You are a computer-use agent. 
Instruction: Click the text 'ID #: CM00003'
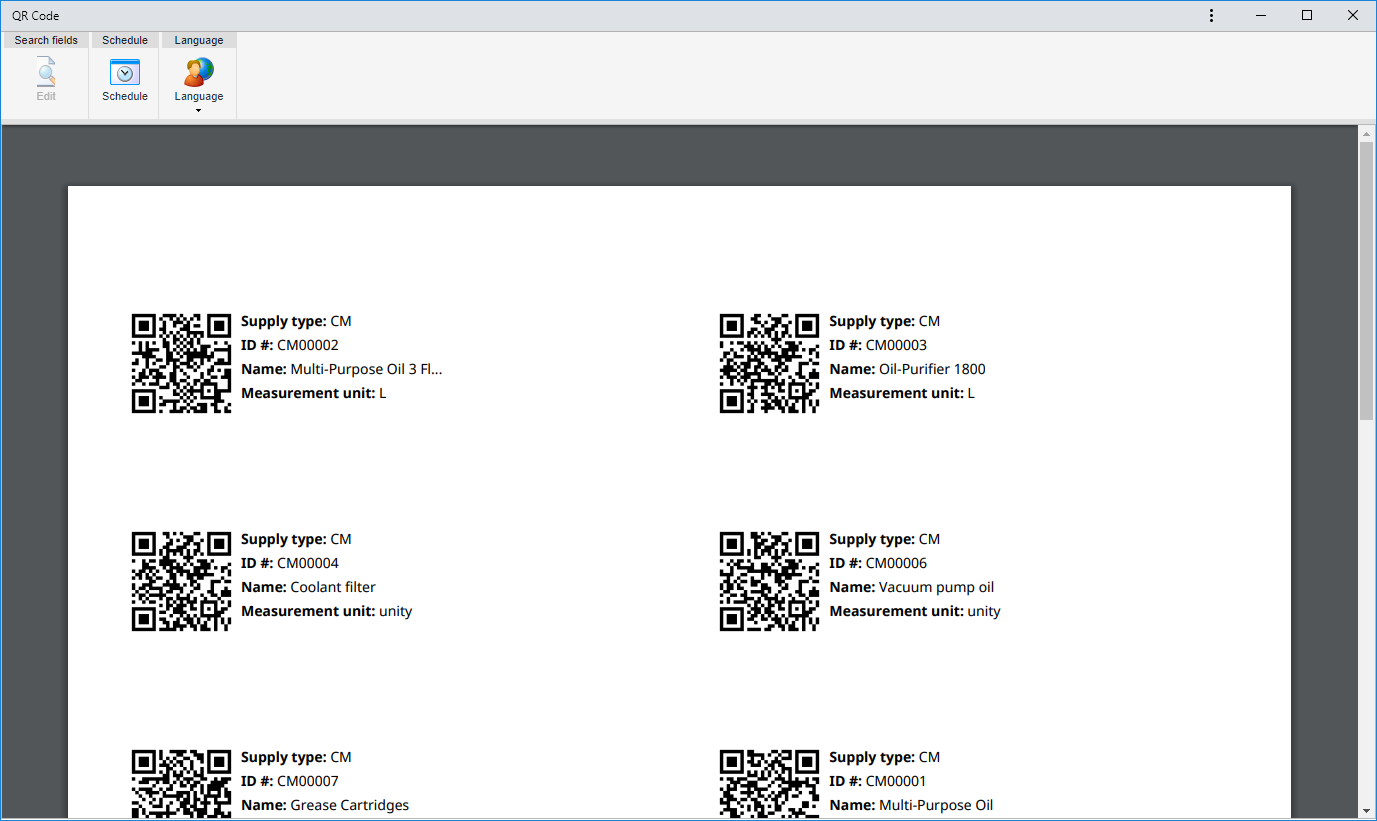(x=878, y=345)
